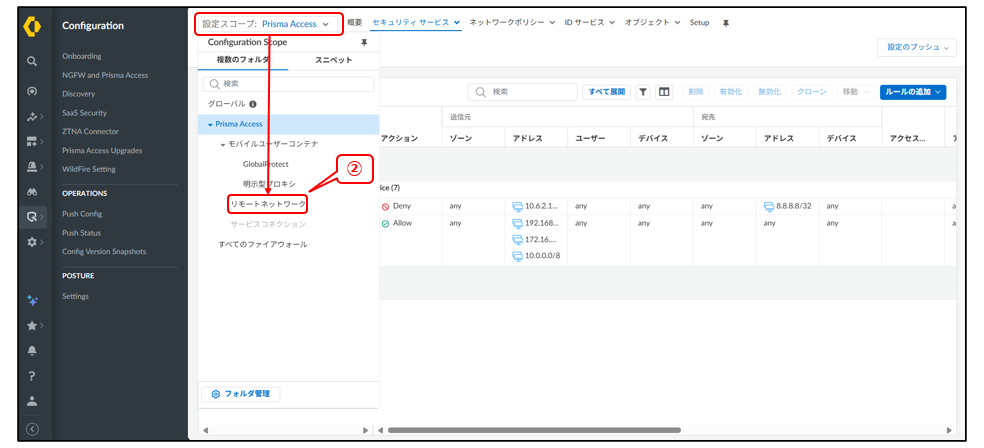Click the binoculars icon in left rail
This screenshot has height=448, width=984.
[32, 193]
